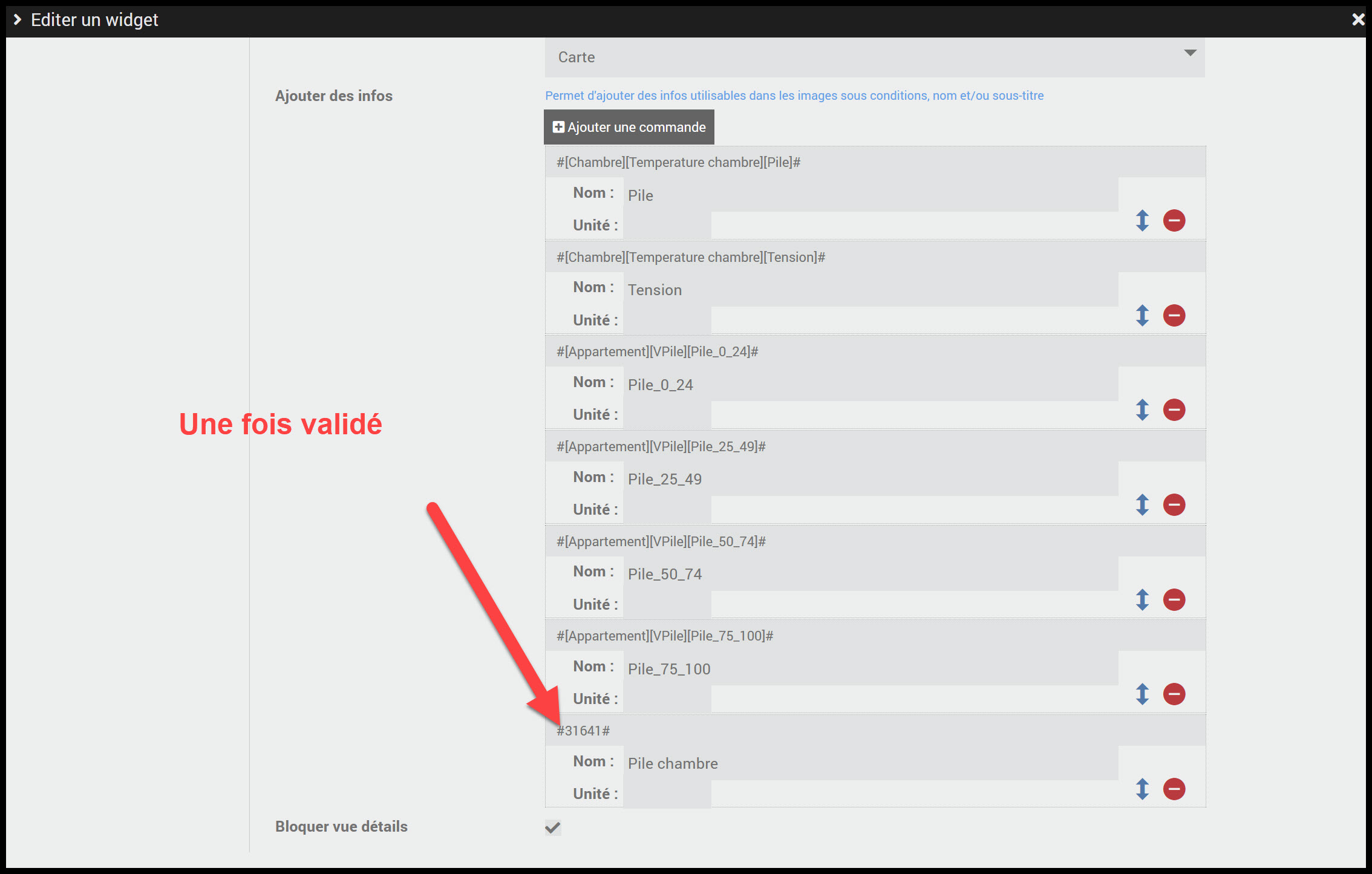Screen dimensions: 1372x874
Task: Click reorder arrows for Pile_50_74
Action: (x=1142, y=599)
